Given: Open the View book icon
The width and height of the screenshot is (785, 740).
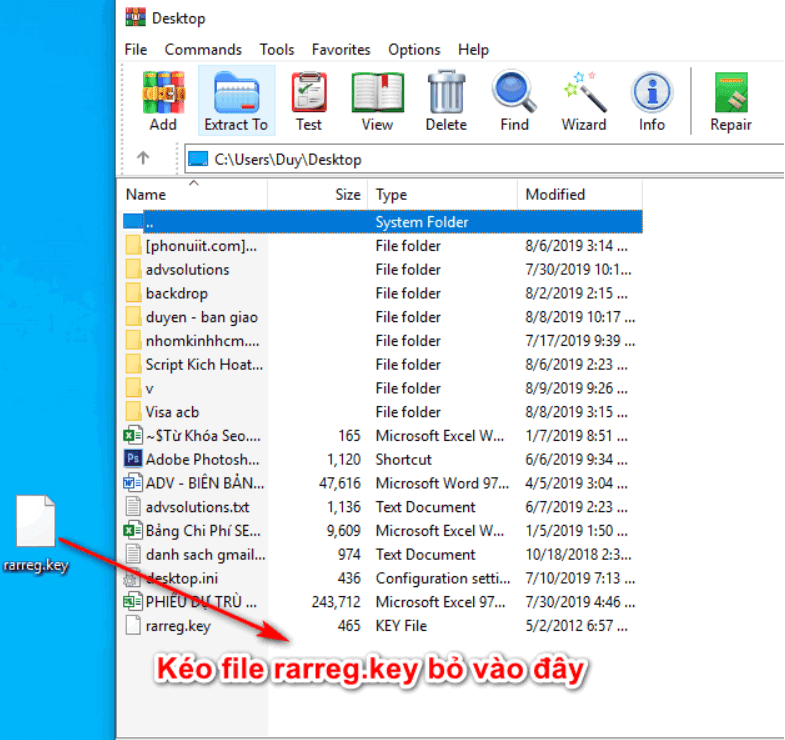Looking at the screenshot, I should click(377, 101).
